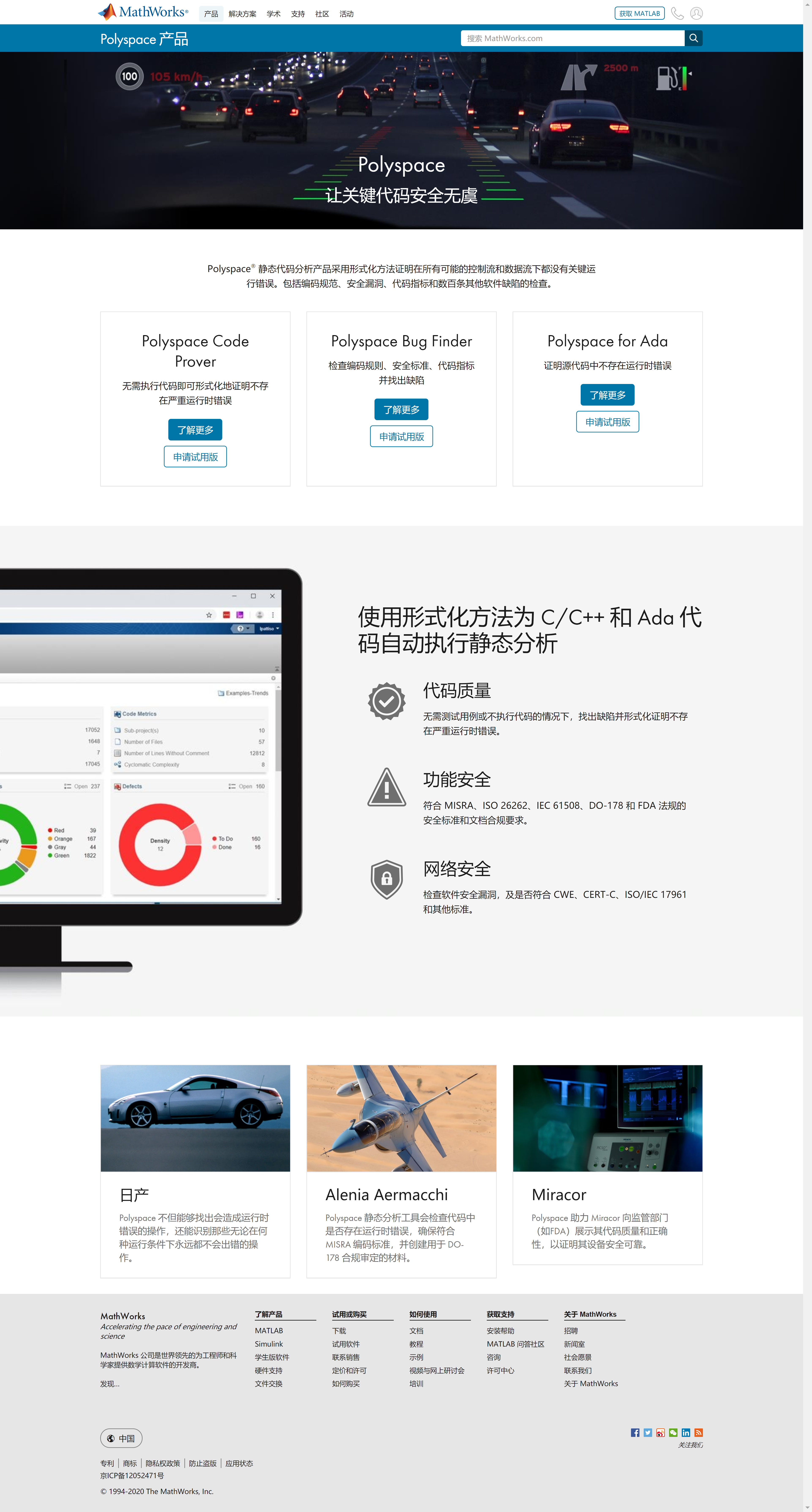The image size is (812, 1512).
Task: Open the 学生版软件 footer link
Action: [x=272, y=1357]
